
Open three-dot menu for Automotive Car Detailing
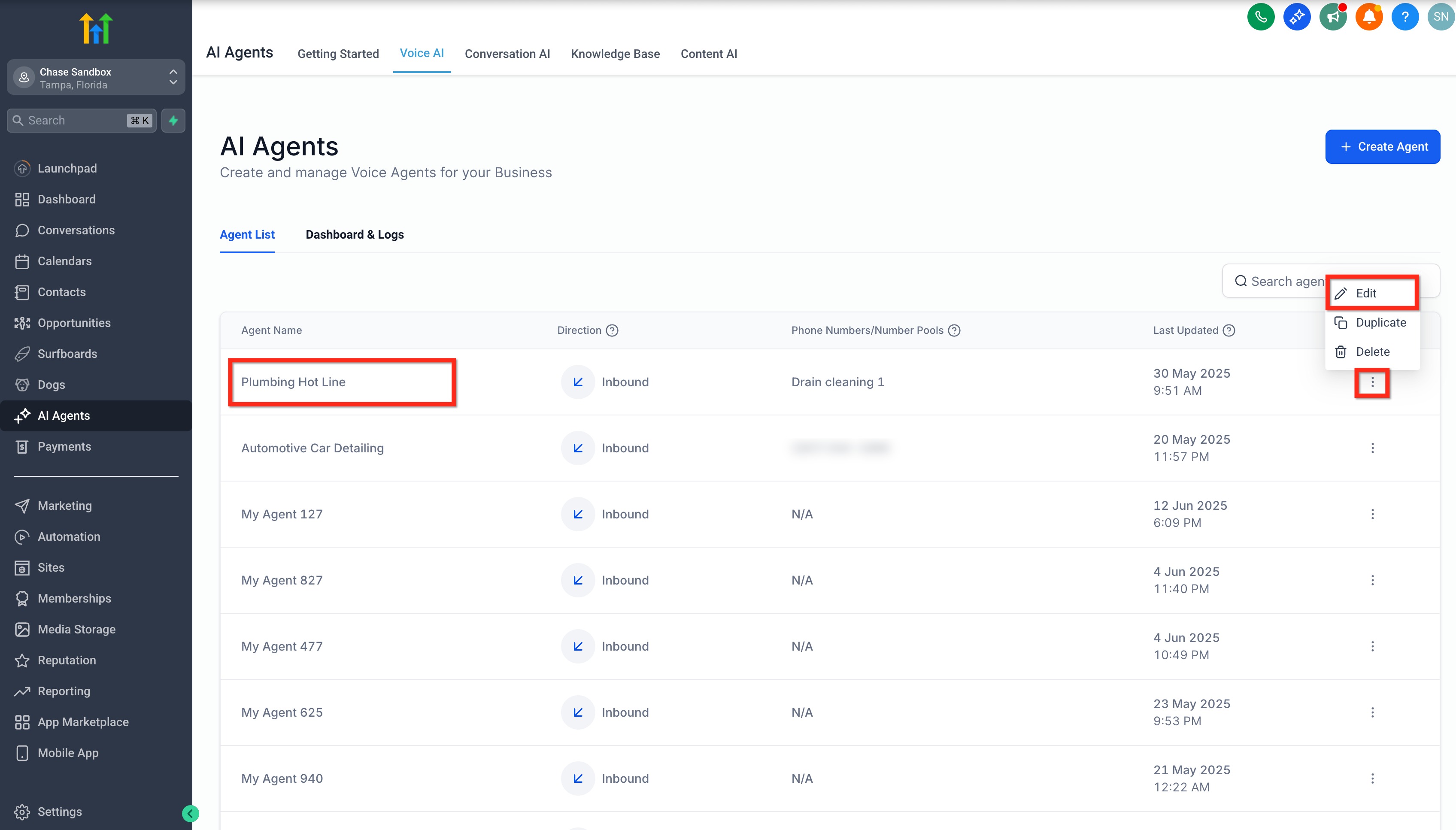[1372, 448]
